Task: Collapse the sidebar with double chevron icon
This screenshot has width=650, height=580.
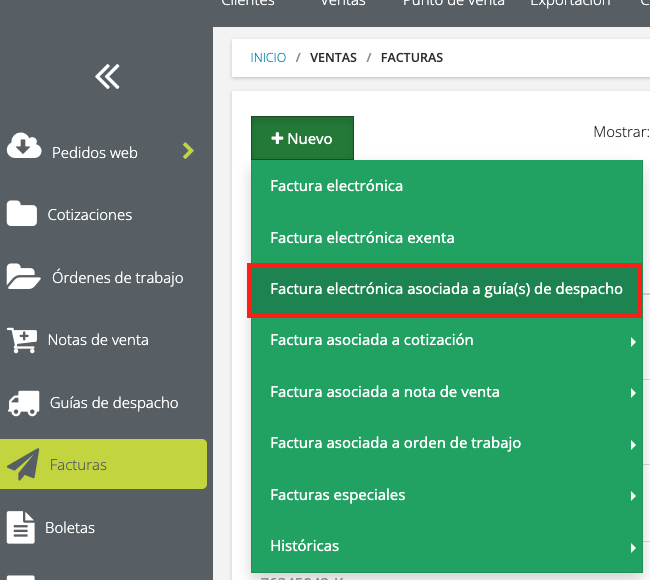Action: coord(107,76)
